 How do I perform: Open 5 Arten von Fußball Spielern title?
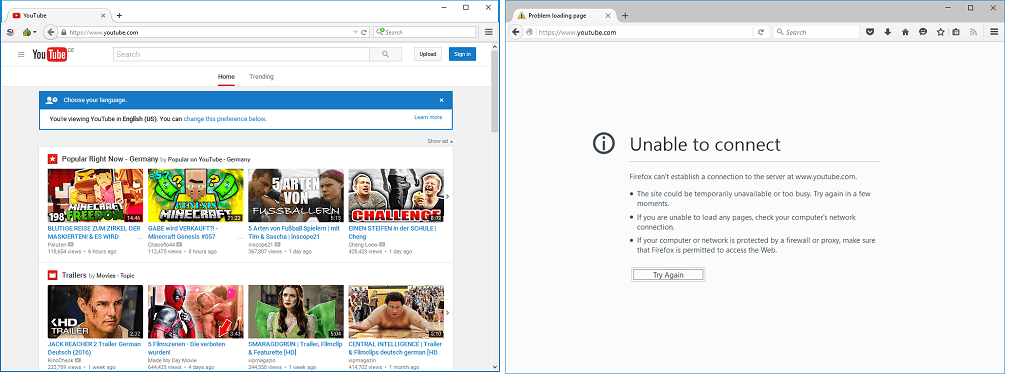click(x=294, y=233)
